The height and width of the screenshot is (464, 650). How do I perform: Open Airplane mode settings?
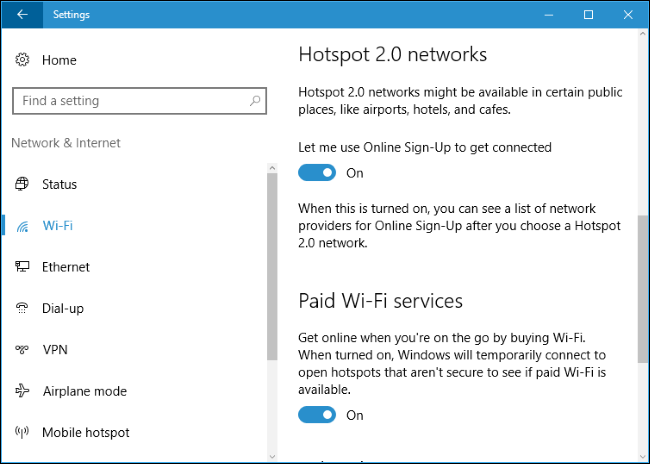[x=85, y=391]
